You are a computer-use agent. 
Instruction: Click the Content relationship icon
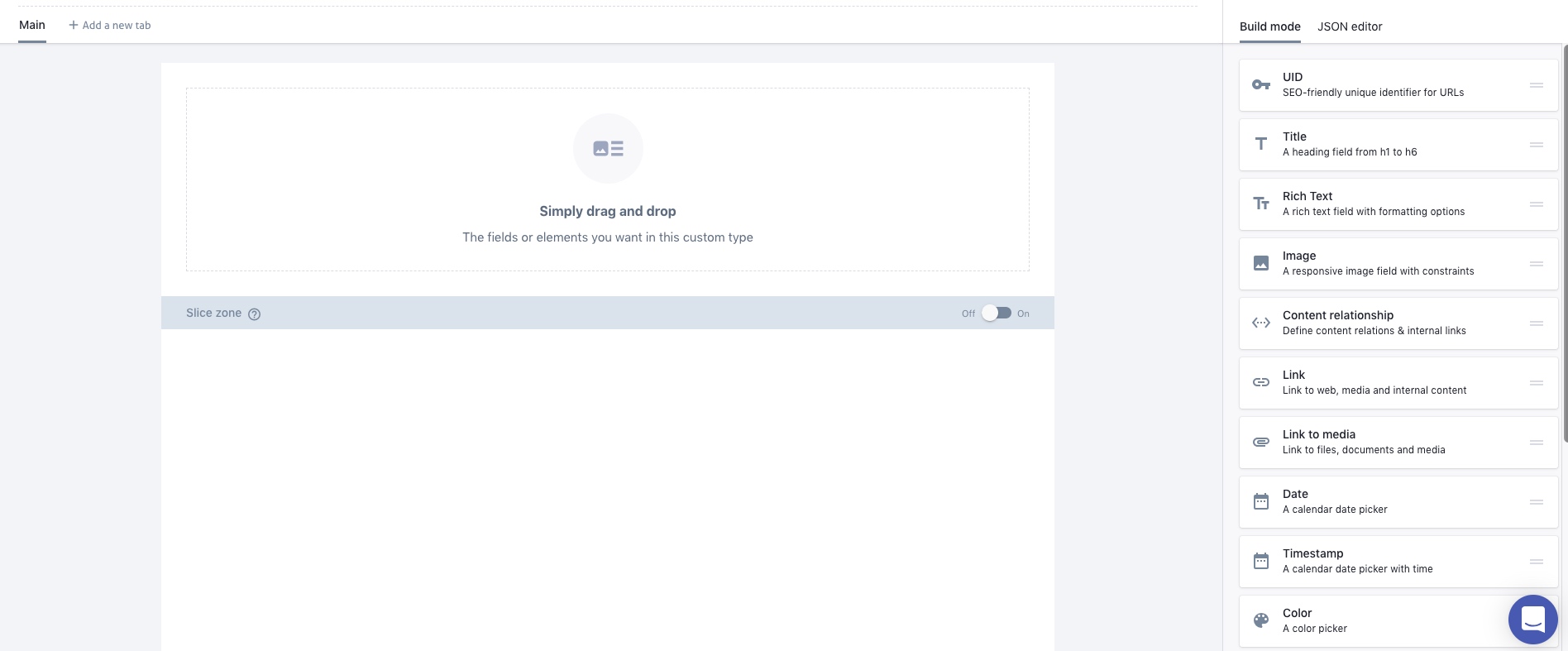pos(1261,323)
